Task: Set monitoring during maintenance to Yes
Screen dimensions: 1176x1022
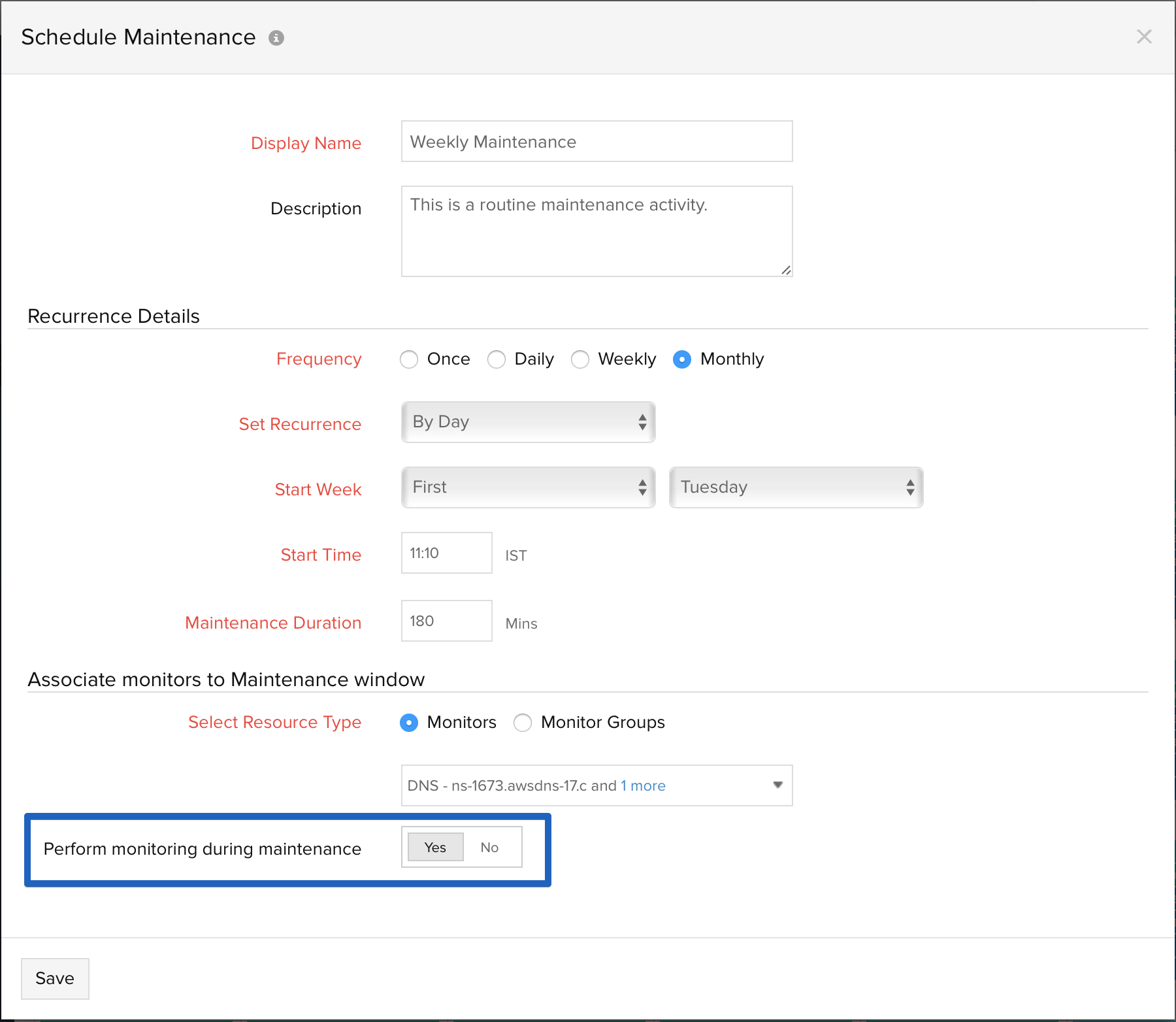Action: (x=435, y=848)
